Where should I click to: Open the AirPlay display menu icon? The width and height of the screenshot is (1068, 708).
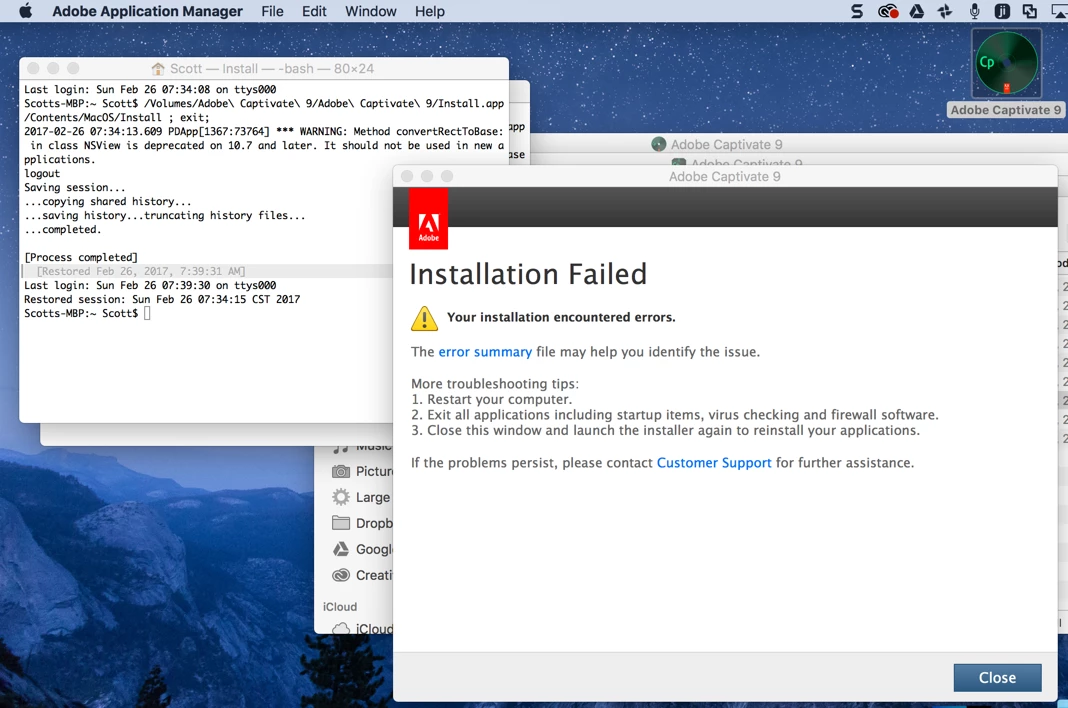pyautogui.click(x=1060, y=11)
